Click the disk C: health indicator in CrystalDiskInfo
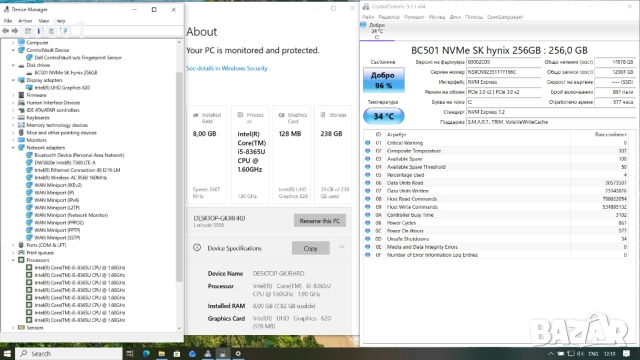Screen dimensions: 640x360 pos(377,31)
